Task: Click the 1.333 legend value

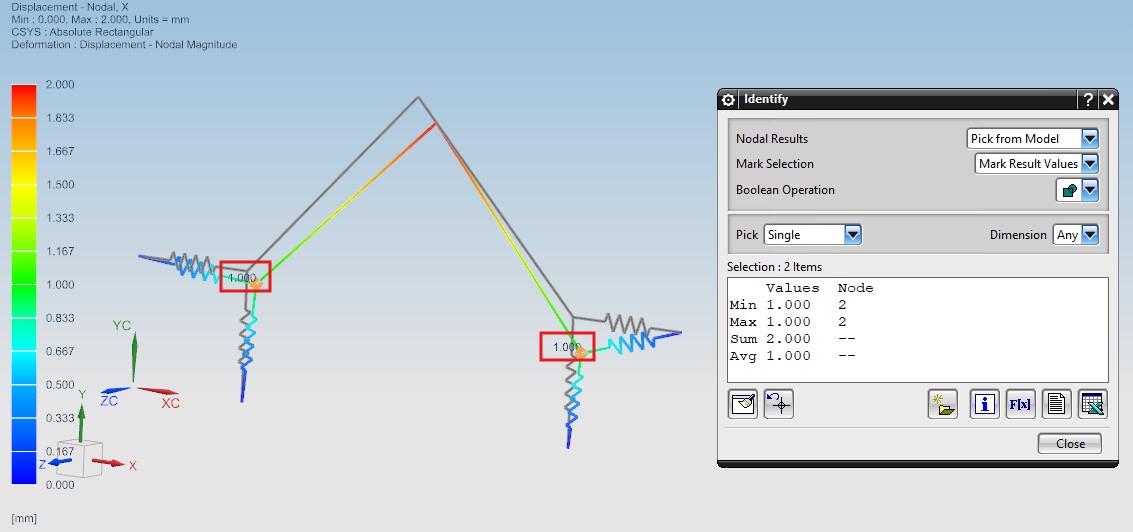Action: pos(60,218)
